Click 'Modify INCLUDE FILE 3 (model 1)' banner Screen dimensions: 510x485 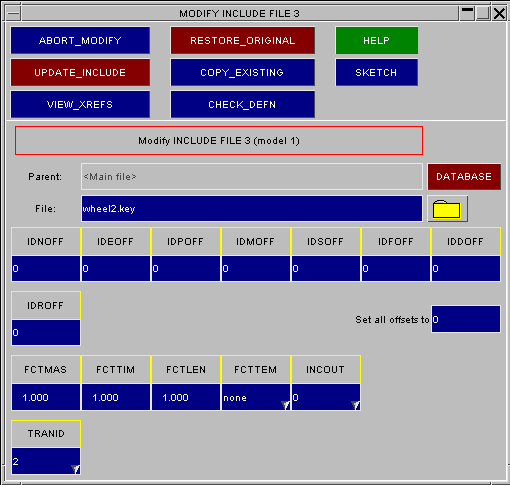[x=219, y=141]
